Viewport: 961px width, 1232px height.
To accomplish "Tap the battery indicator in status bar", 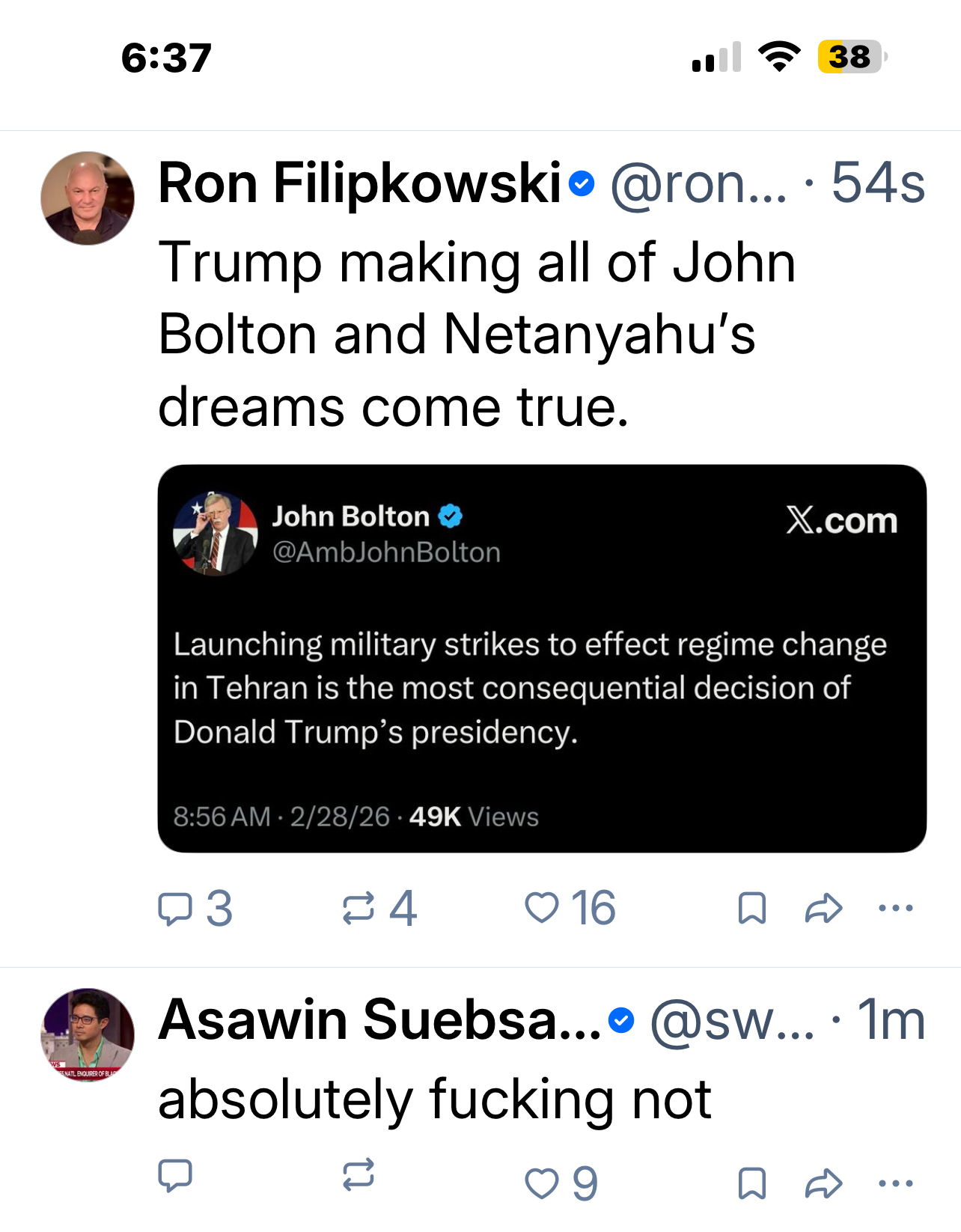I will (x=851, y=57).
